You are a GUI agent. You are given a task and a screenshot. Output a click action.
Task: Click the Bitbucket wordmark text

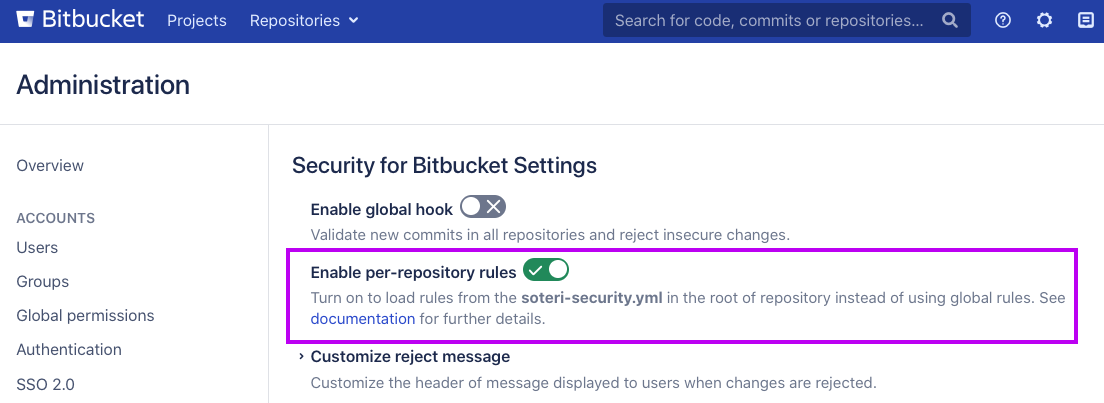coord(93,20)
